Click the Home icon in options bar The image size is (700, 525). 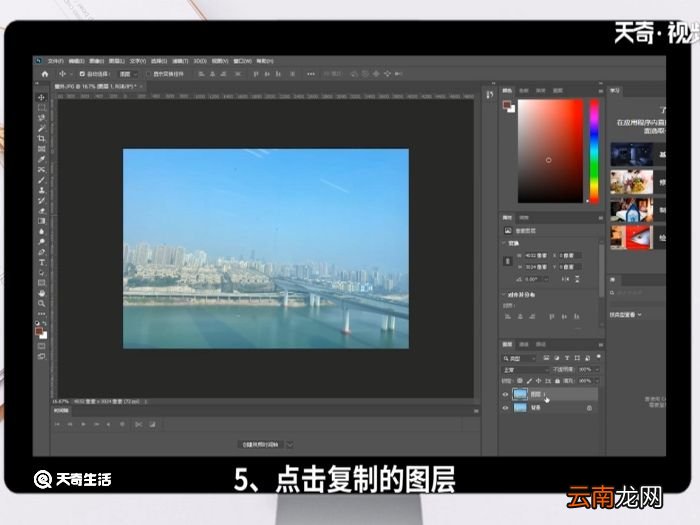click(45, 74)
